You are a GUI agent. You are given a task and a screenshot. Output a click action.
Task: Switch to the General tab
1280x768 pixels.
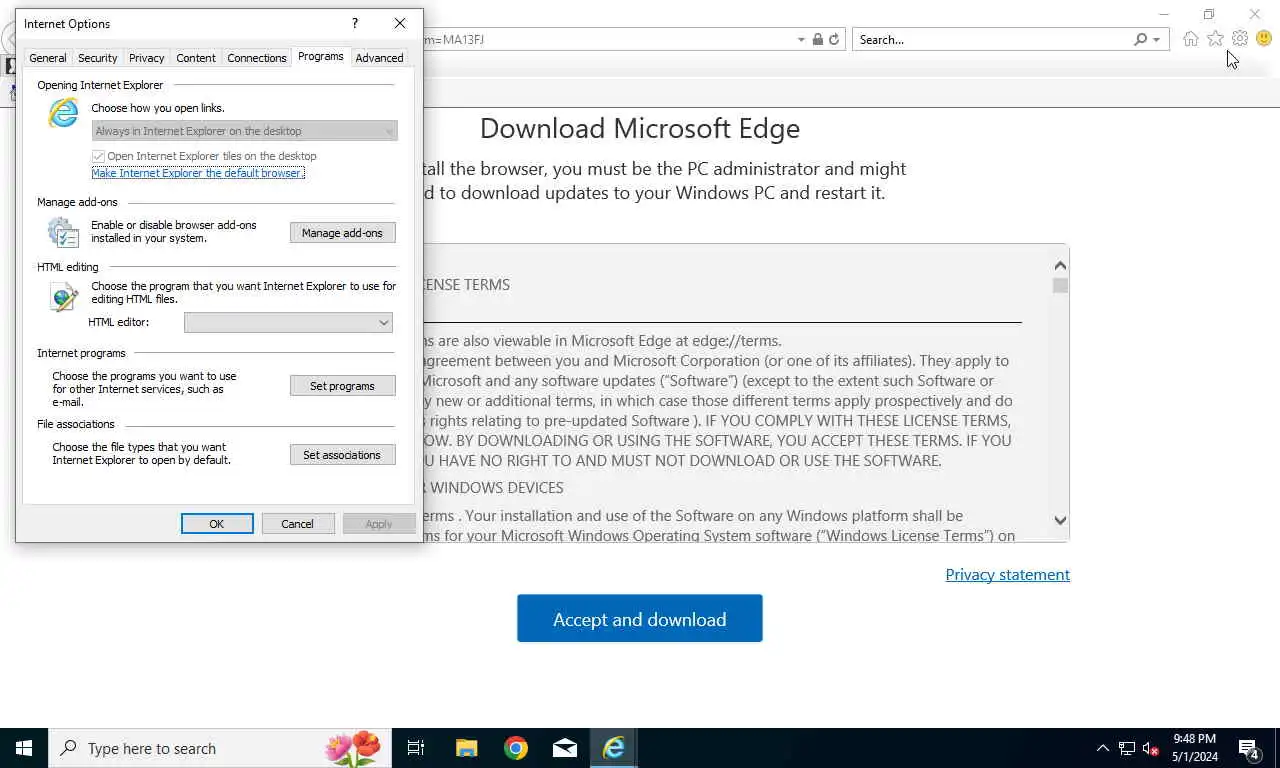point(47,58)
